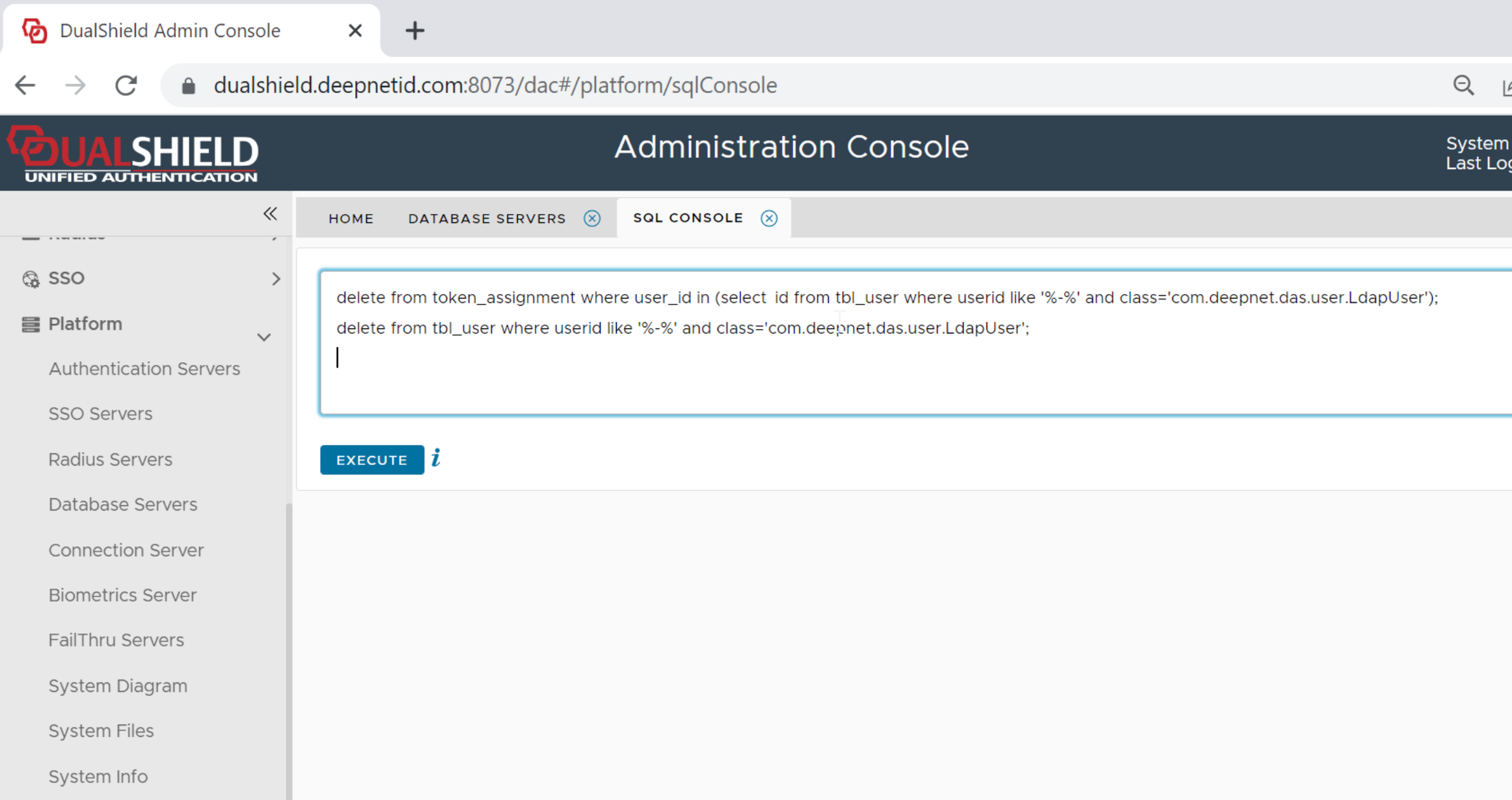Open a new browser tab

pyautogui.click(x=415, y=31)
